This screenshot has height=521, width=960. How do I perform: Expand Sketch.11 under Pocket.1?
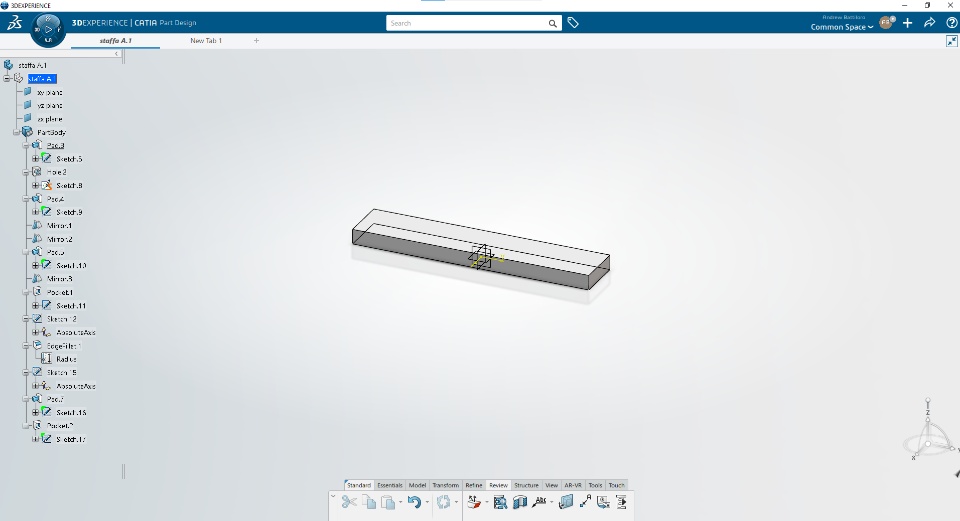point(36,305)
